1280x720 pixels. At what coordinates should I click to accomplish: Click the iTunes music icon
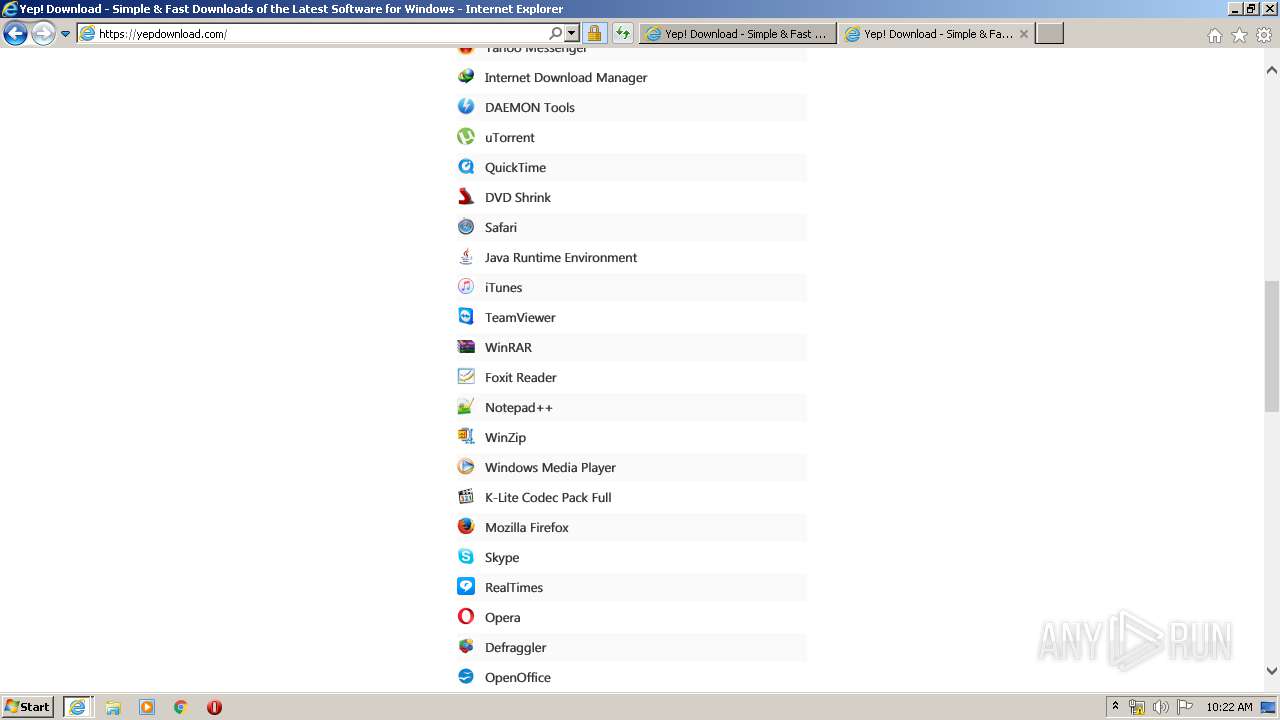[x=466, y=287]
